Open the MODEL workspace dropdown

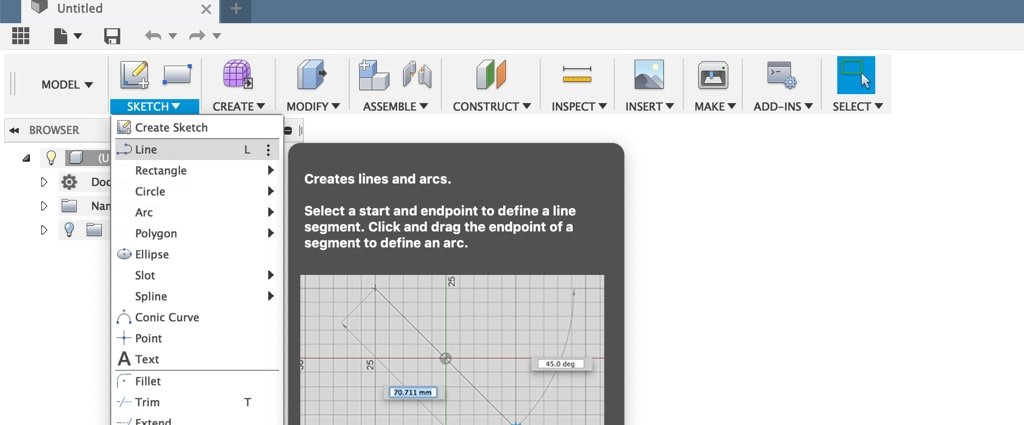[67, 85]
